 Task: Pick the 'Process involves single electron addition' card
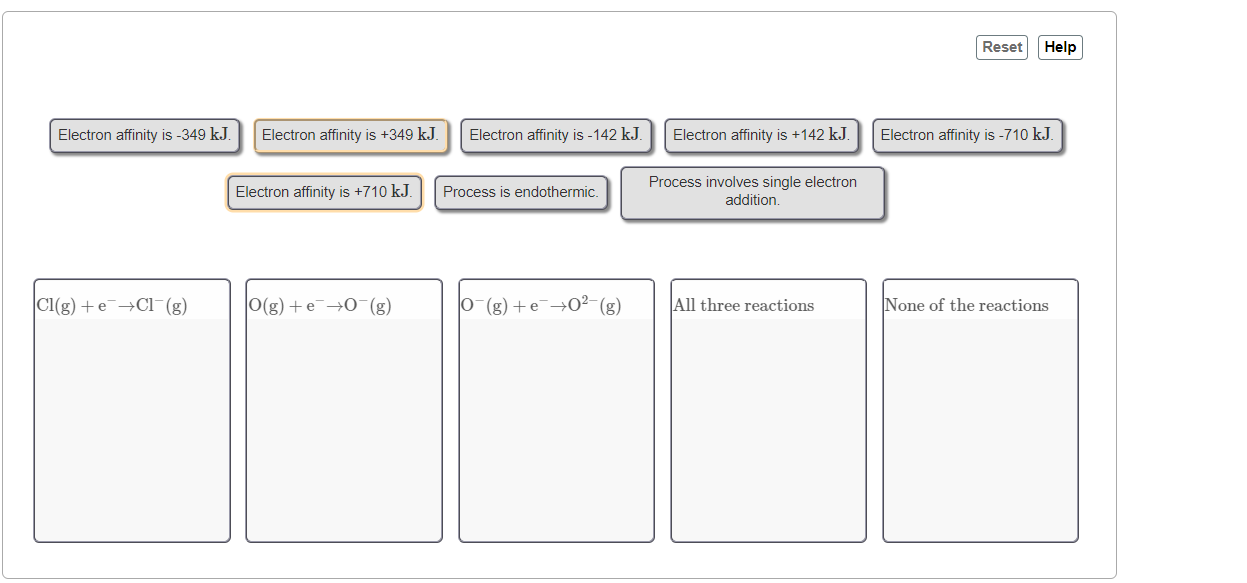pyautogui.click(x=752, y=191)
